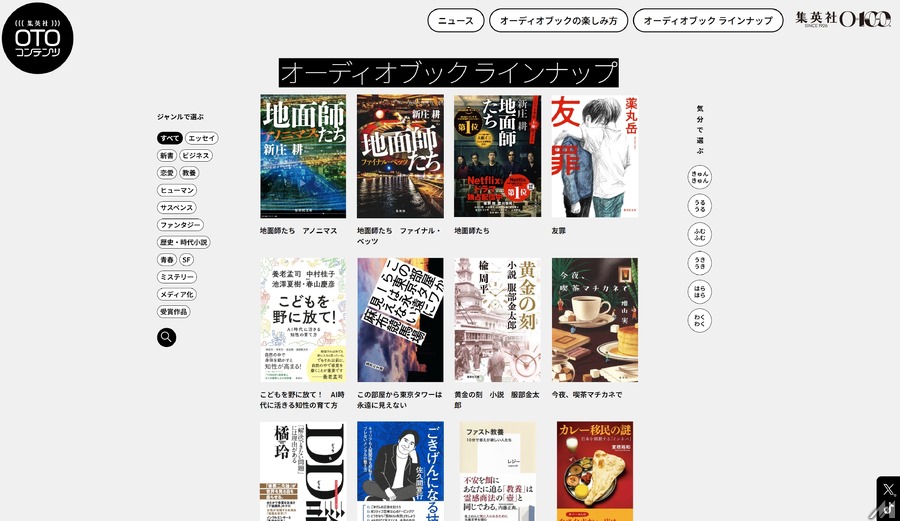Click title text 友罪

[558, 231]
